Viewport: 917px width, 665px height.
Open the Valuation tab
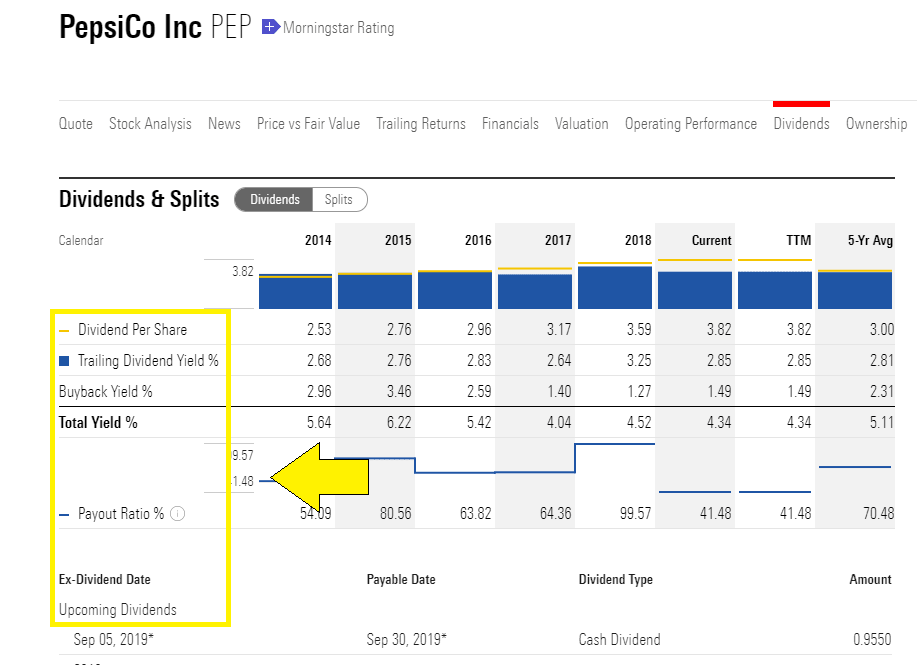(x=582, y=124)
